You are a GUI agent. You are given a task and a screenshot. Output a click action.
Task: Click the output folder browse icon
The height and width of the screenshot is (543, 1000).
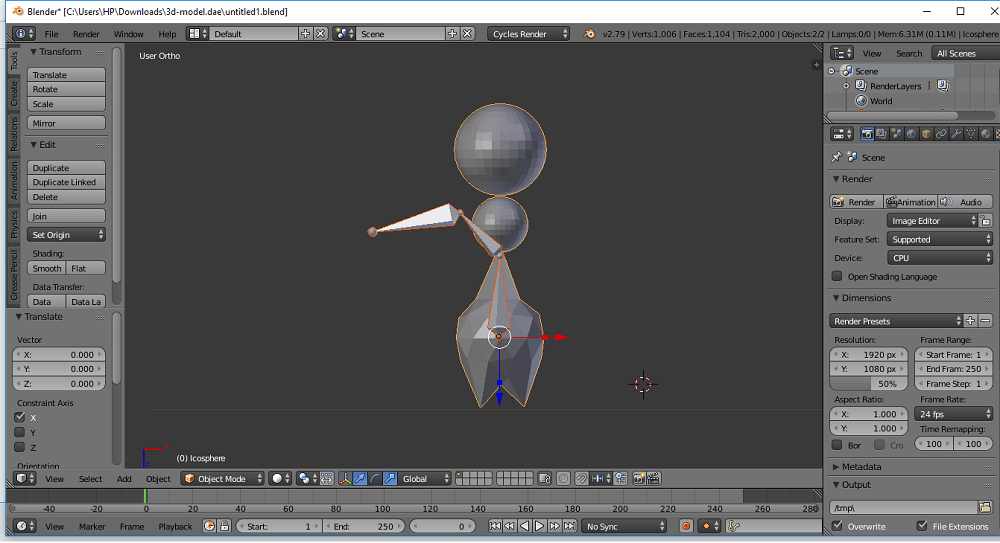click(985, 508)
